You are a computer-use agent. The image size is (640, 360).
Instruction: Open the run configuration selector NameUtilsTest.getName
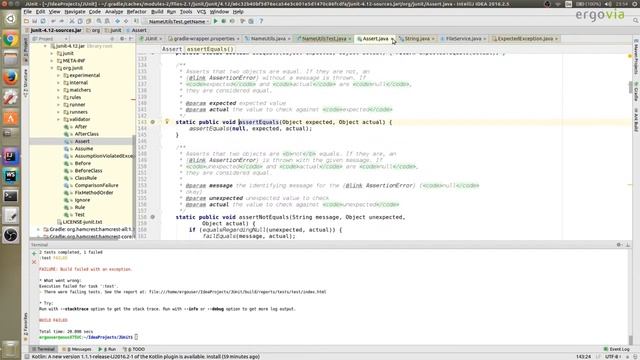pos(177,21)
